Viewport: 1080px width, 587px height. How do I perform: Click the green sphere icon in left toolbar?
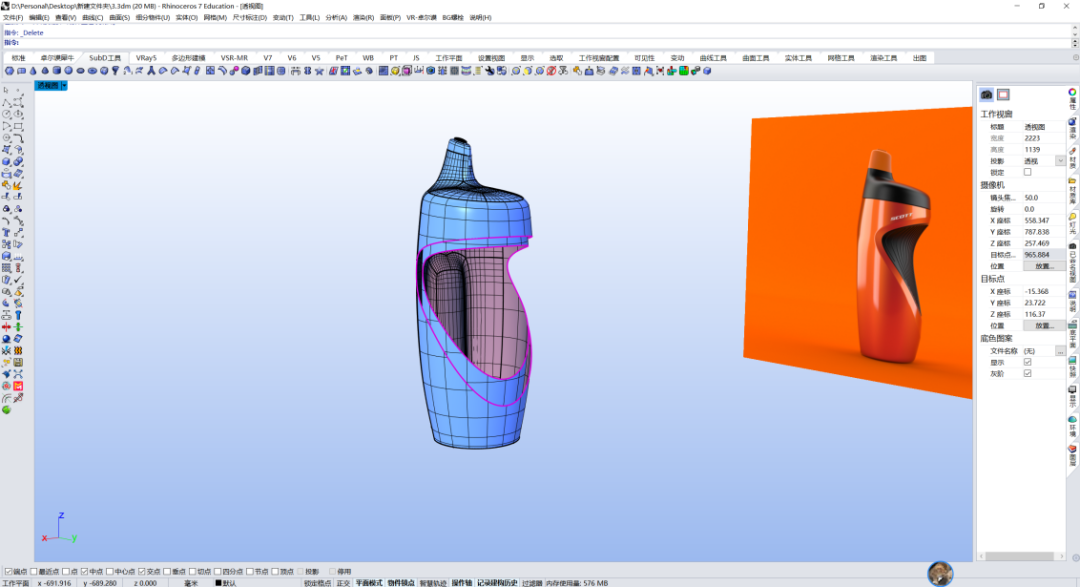click(6, 410)
